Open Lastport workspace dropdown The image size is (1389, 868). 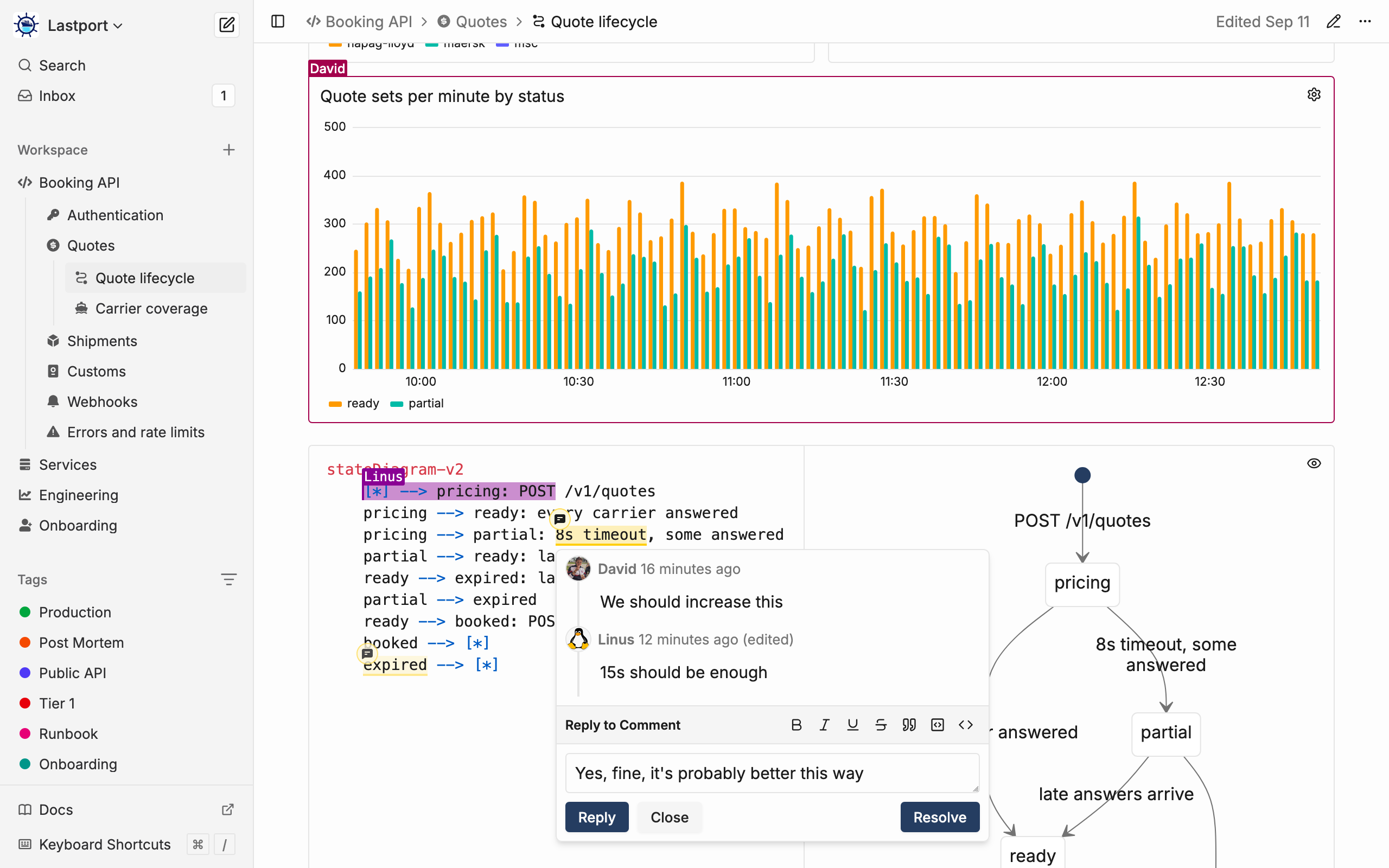tap(85, 25)
